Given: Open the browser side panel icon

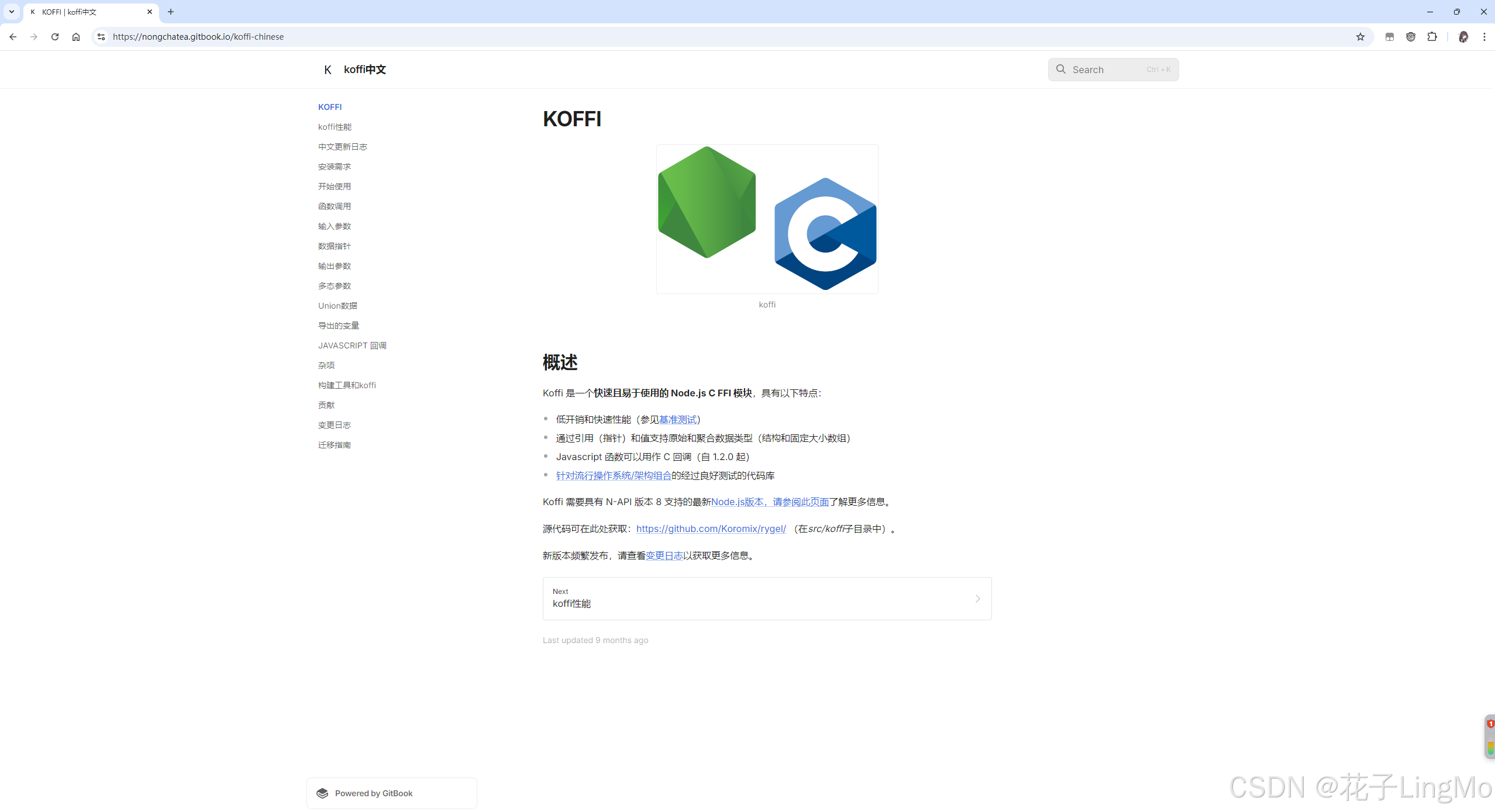Looking at the screenshot, I should (x=1390, y=37).
